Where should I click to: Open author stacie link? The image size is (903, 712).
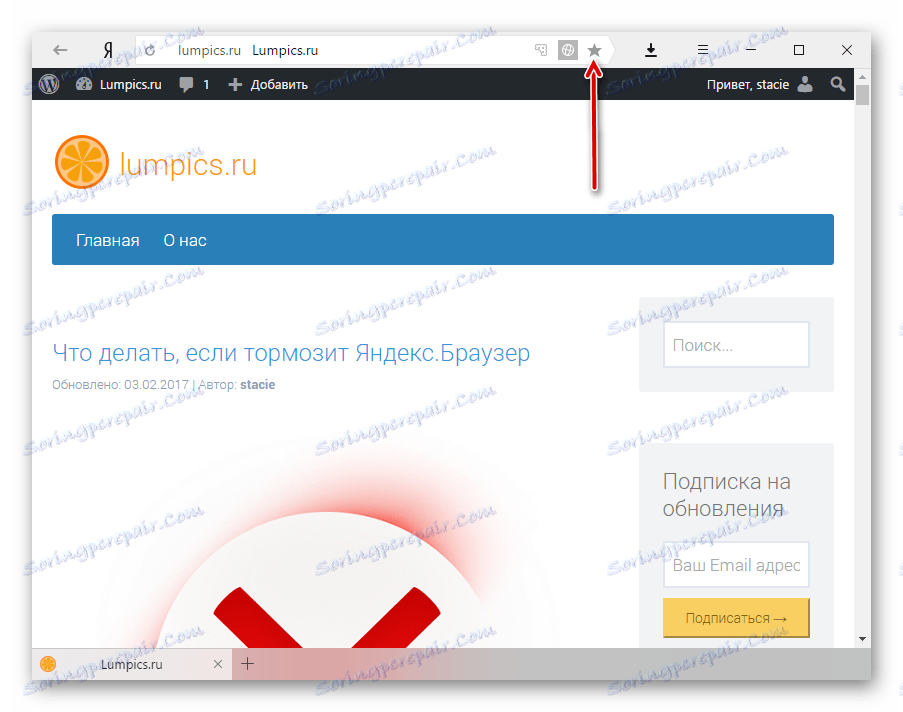coord(257,385)
